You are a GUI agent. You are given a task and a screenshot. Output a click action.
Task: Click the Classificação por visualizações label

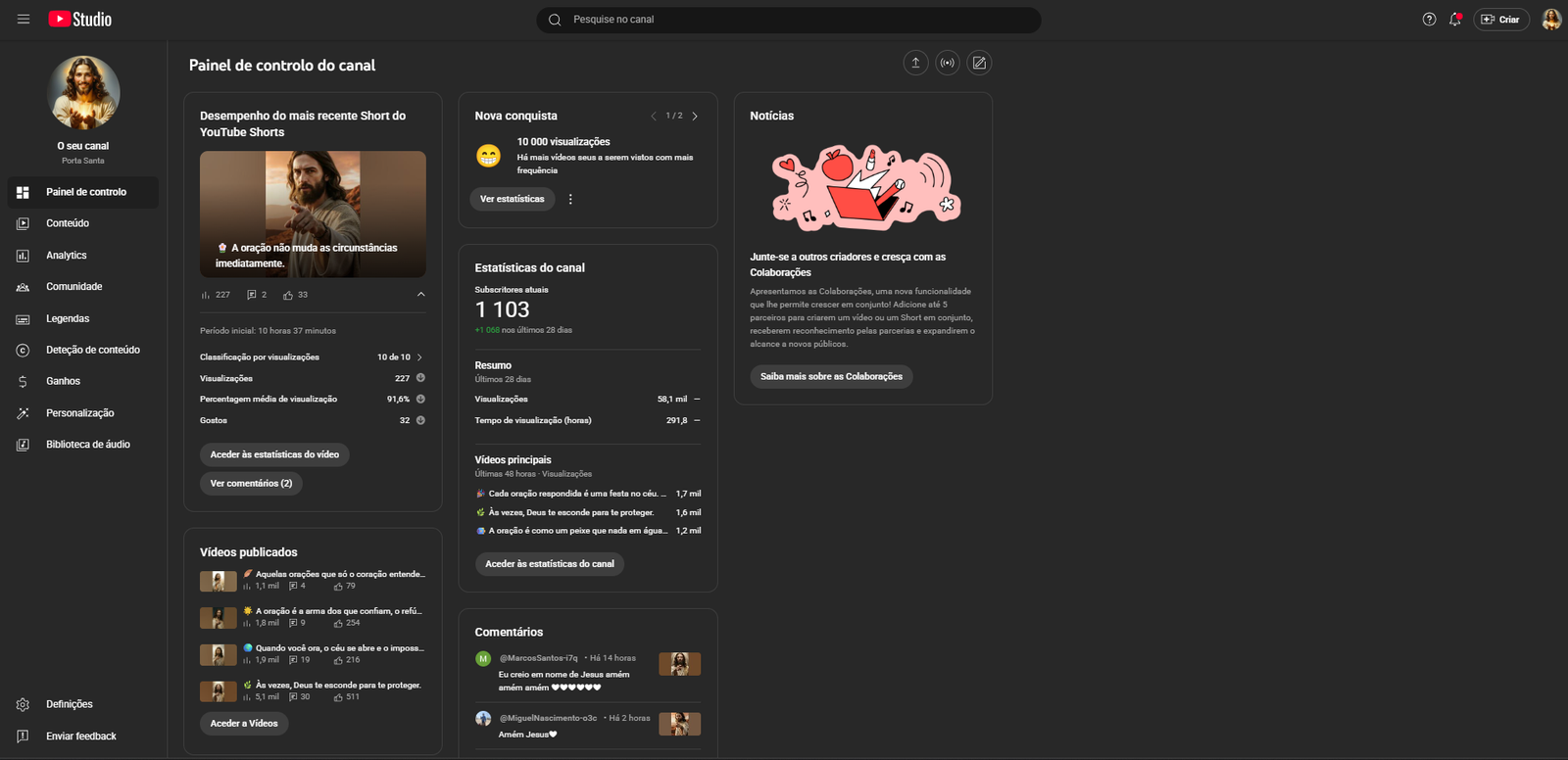pyautogui.click(x=260, y=357)
